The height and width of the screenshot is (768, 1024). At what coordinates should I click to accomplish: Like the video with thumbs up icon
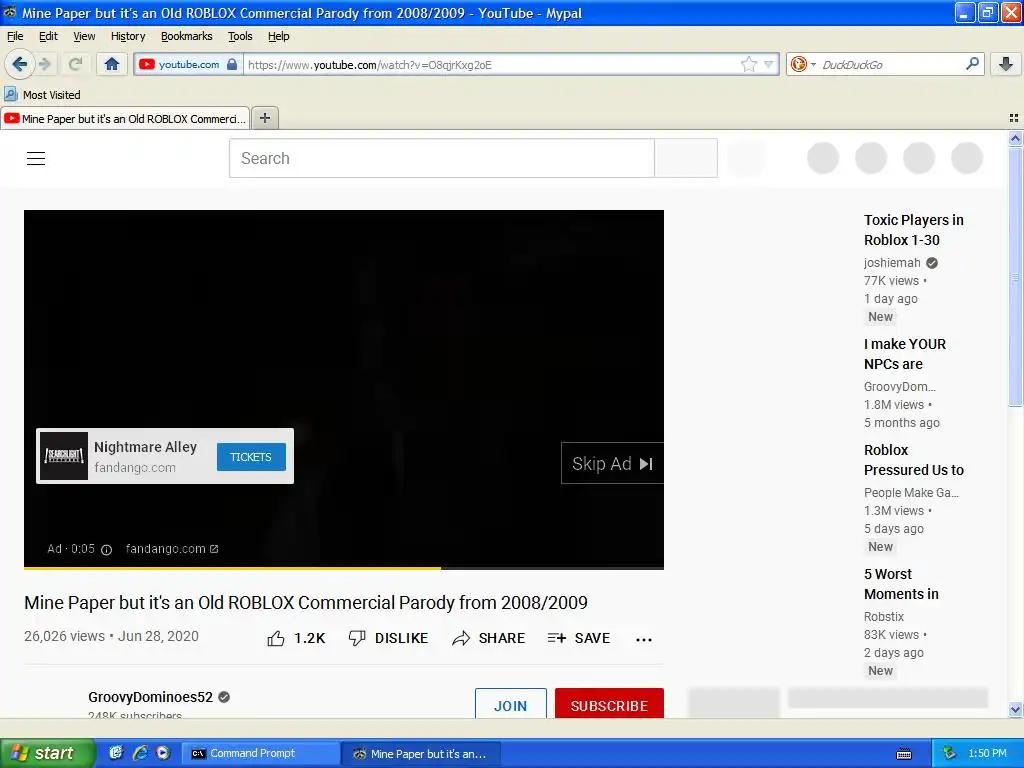coord(276,639)
